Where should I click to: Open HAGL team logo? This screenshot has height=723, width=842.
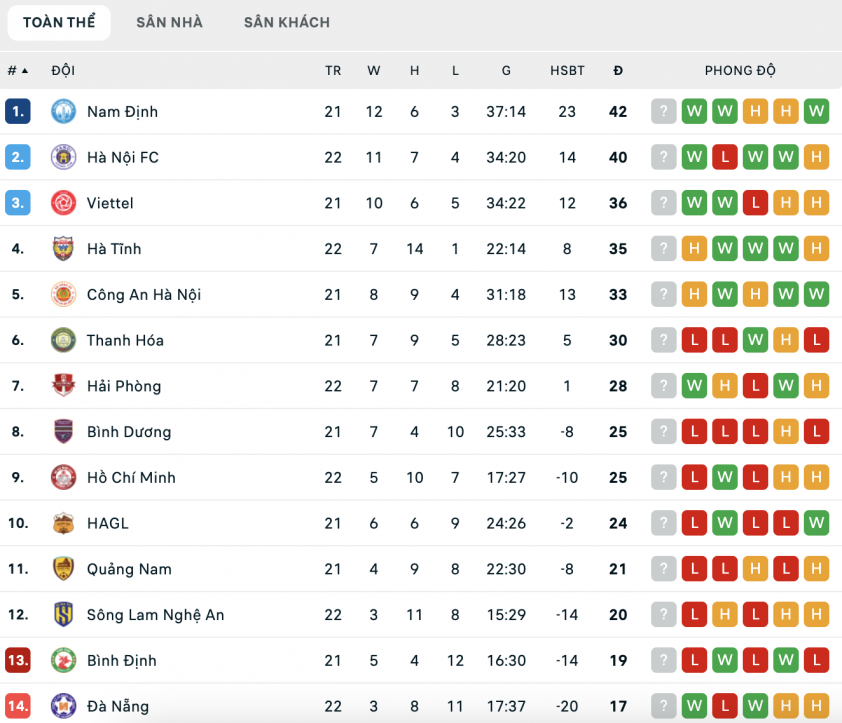click(x=63, y=523)
